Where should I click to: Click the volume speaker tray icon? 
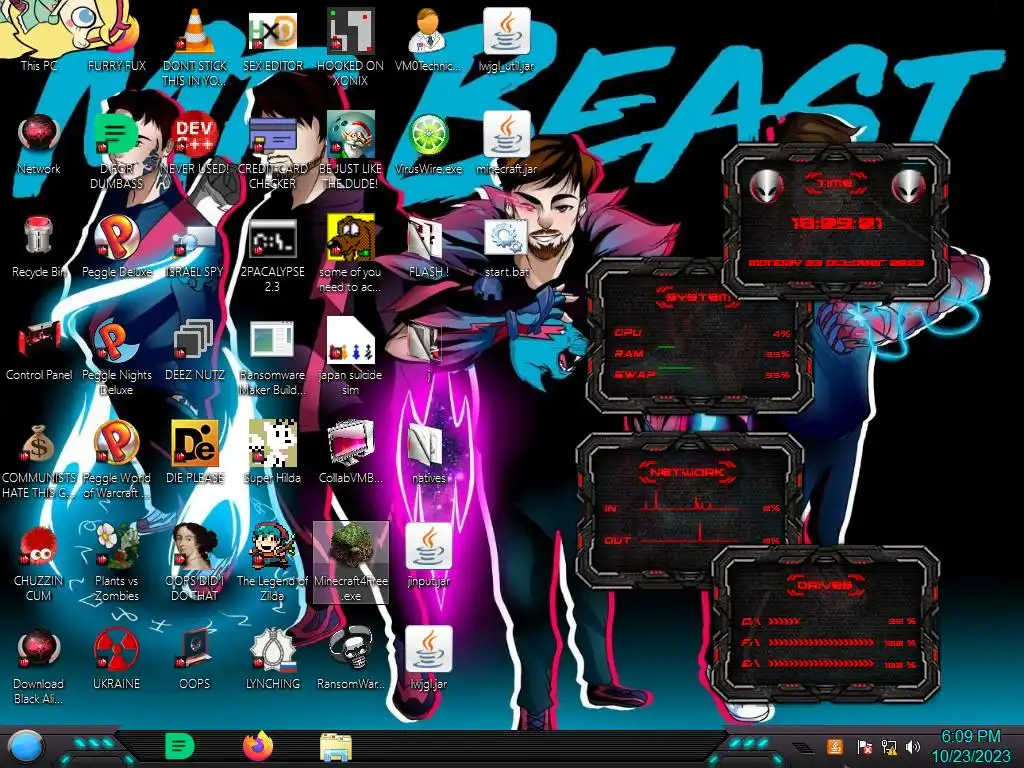point(913,746)
